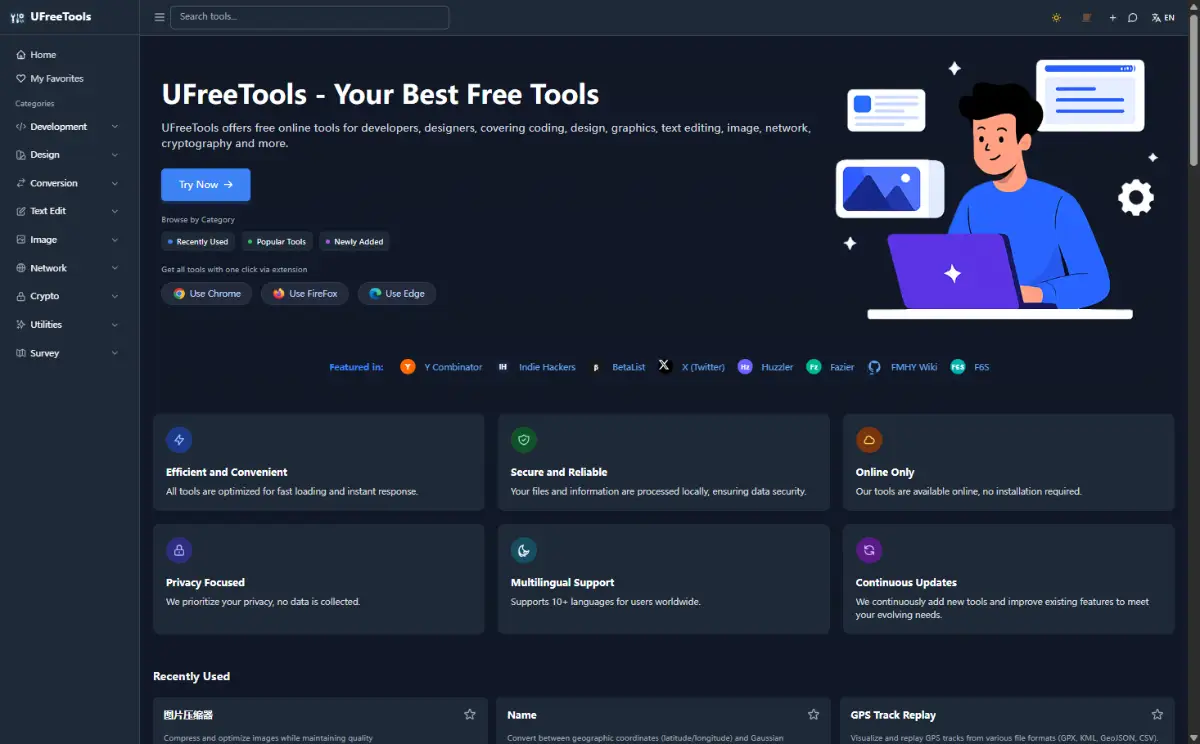Click the Use Chrome extension pill
Viewport: 1200px width, 744px height.
[206, 293]
